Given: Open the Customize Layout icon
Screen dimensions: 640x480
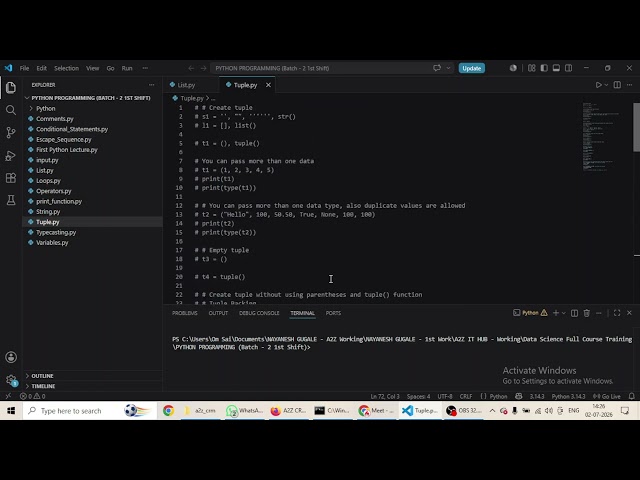Looking at the screenshot, I should pyautogui.click(x=531, y=68).
